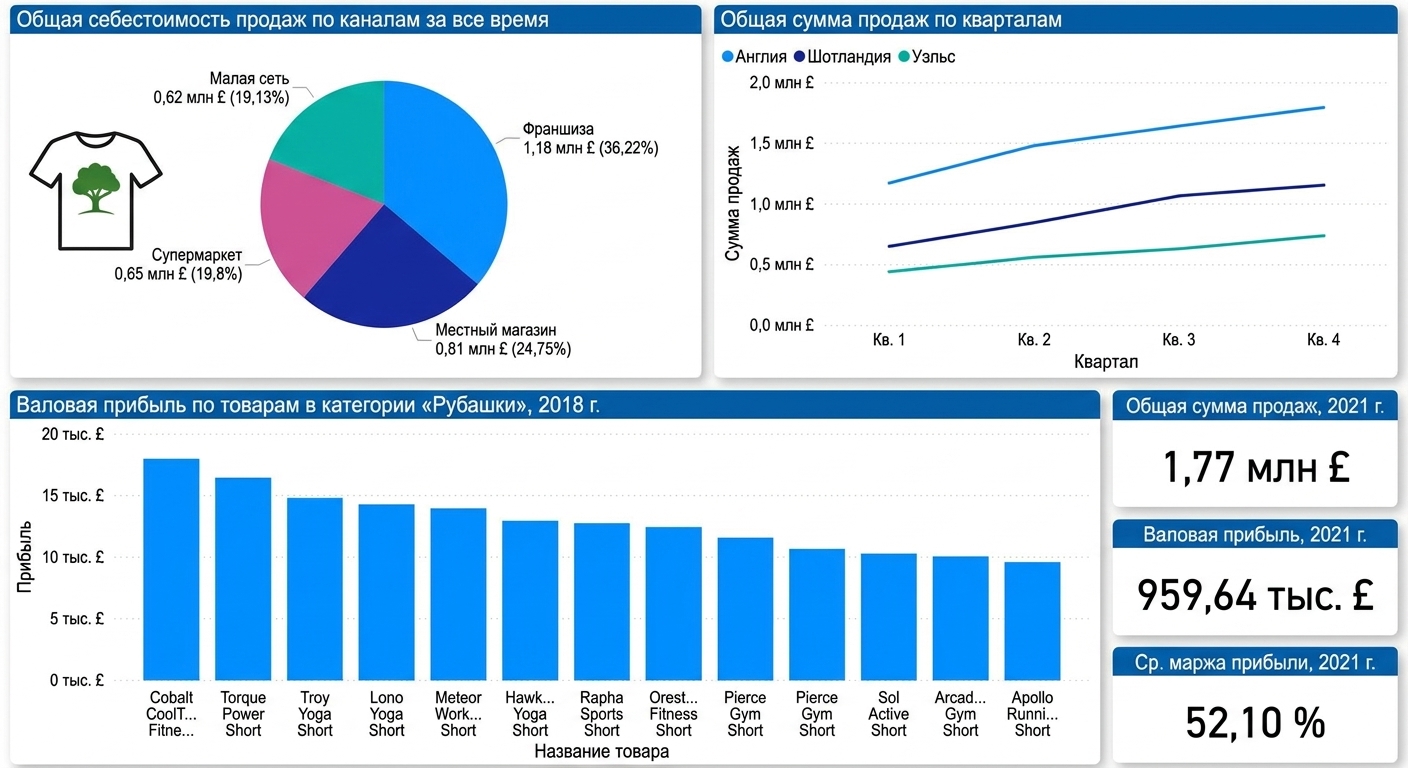
Task: Click the 0,5 млн £ axis value
Action: tap(783, 265)
